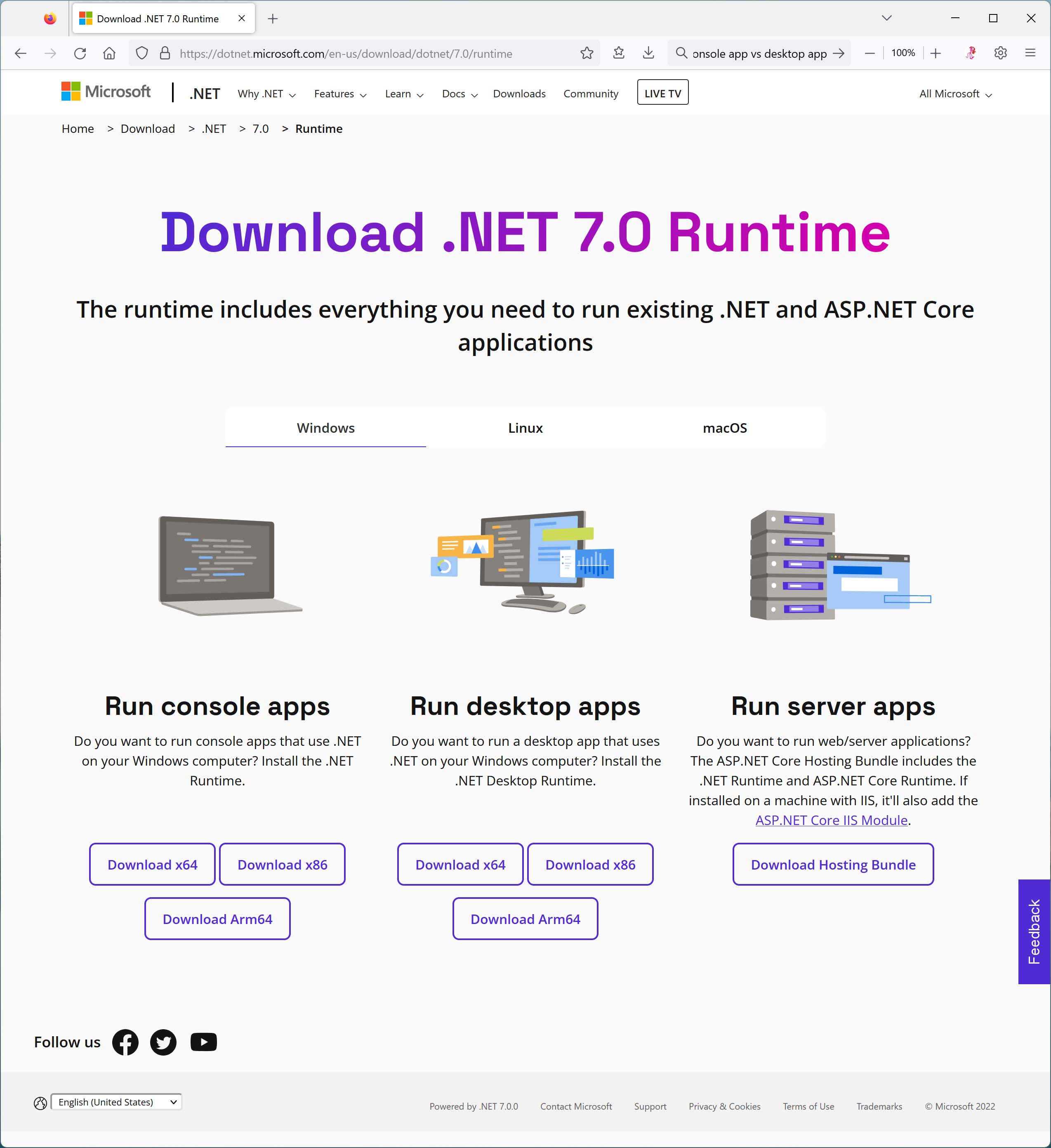Screen dimensions: 1051x1148
Task: Click the Twitter follow icon
Action: (x=163, y=1042)
